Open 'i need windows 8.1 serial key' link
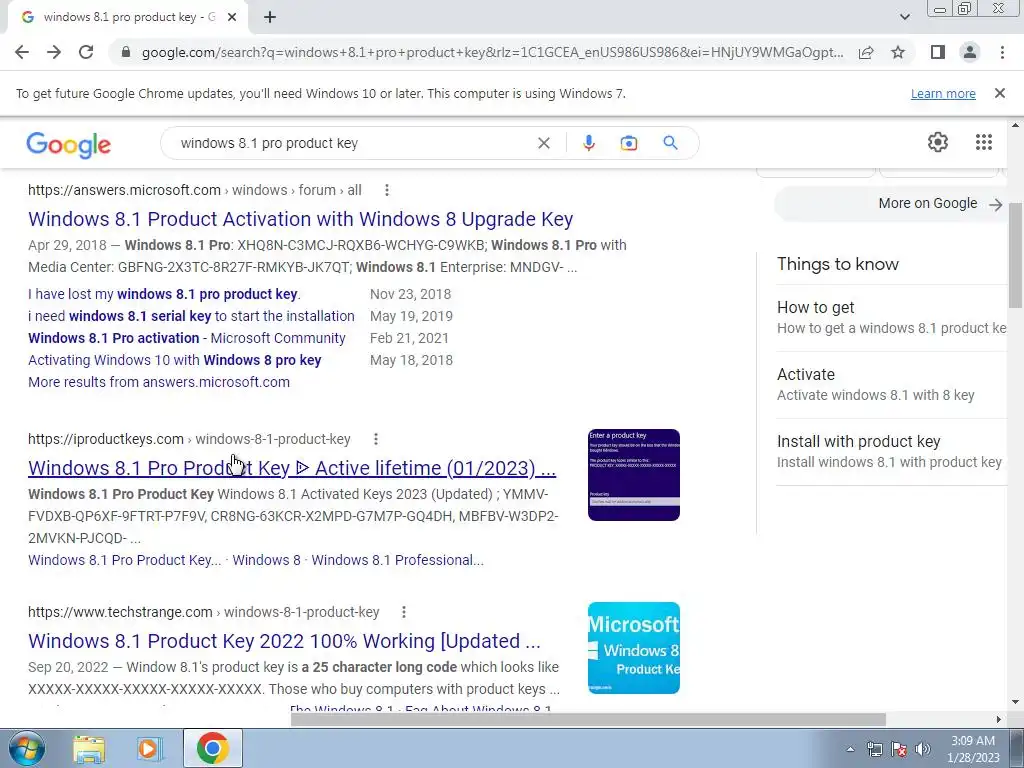The image size is (1024, 768). 191,316
